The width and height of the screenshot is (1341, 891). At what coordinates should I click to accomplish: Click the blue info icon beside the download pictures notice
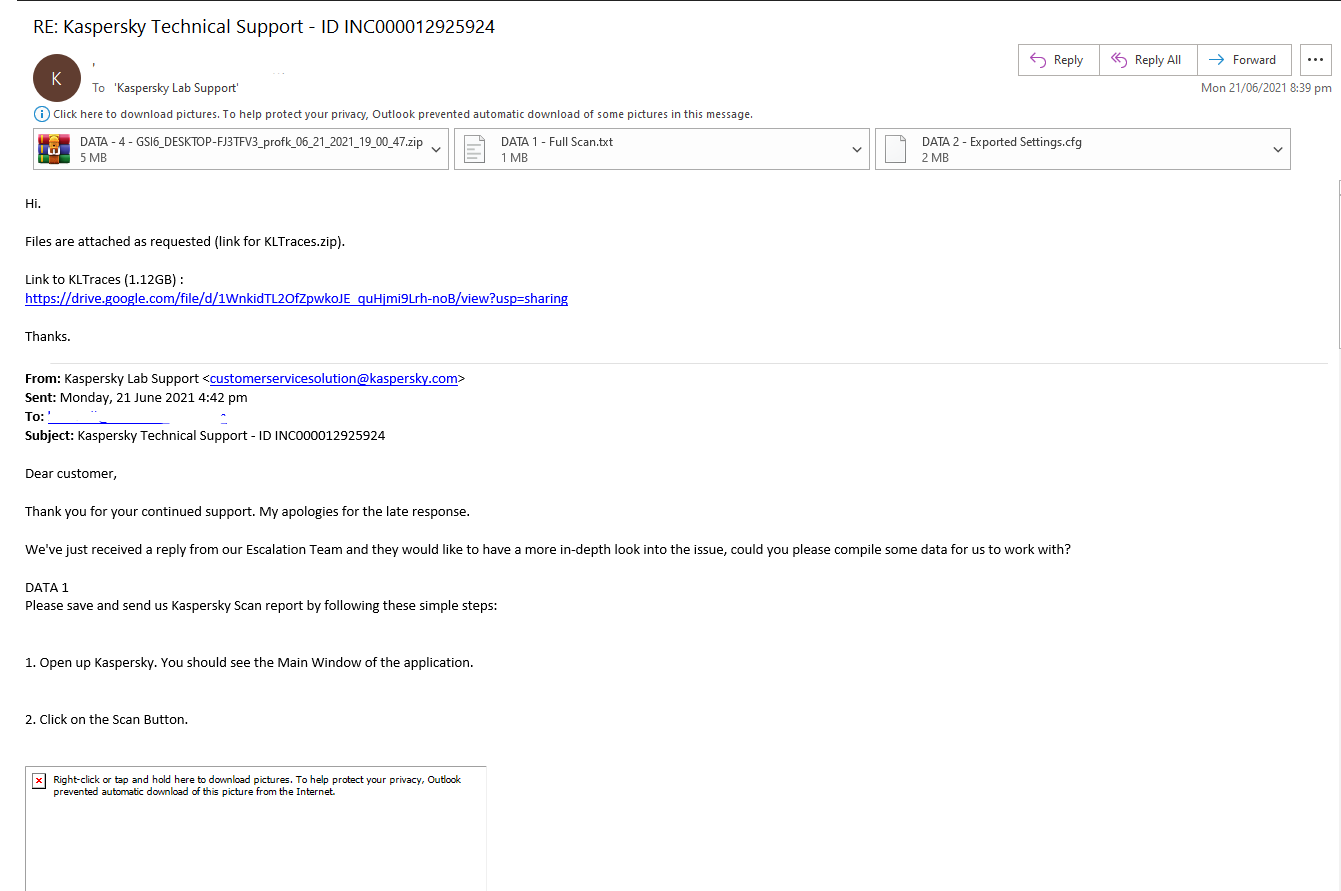pyautogui.click(x=41, y=114)
